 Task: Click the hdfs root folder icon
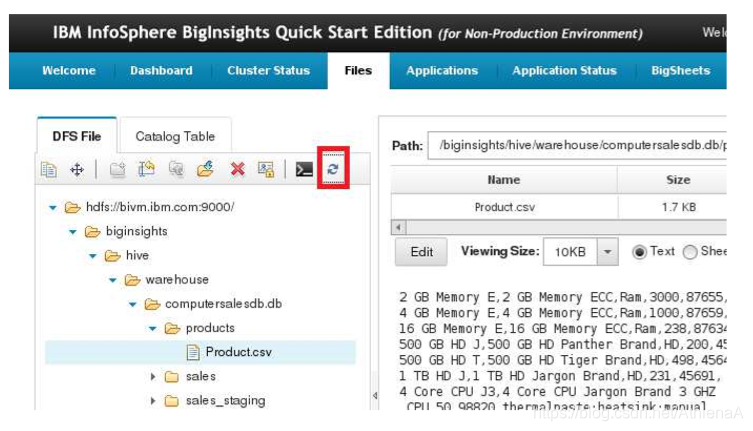(73, 208)
